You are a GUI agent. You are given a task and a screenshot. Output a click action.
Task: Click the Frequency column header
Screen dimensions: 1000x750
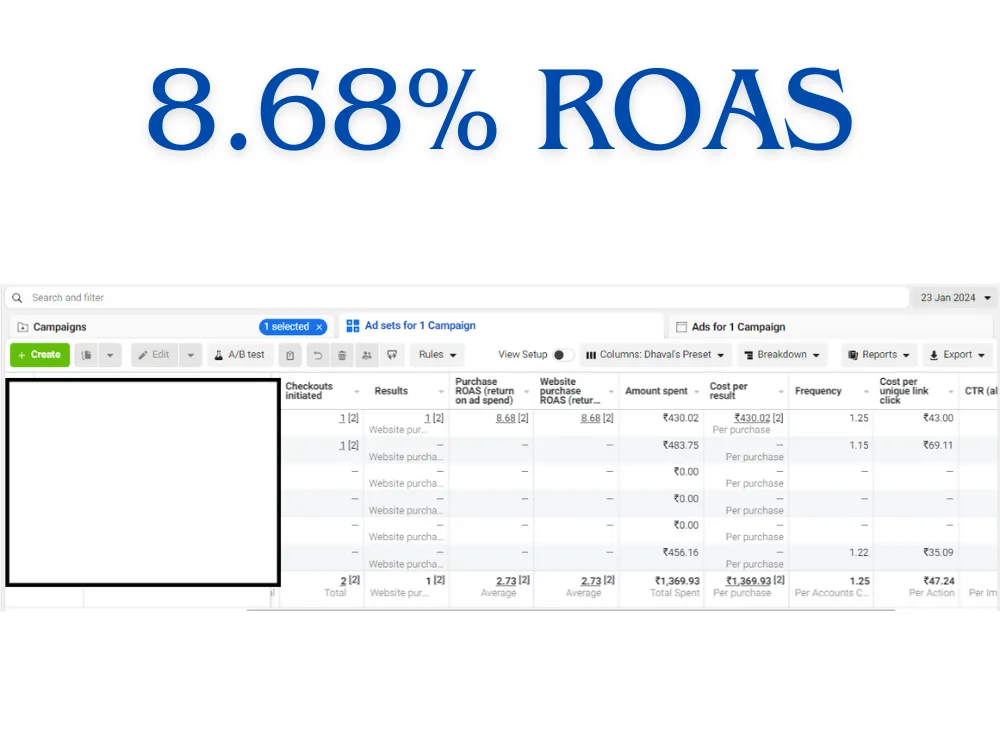818,391
